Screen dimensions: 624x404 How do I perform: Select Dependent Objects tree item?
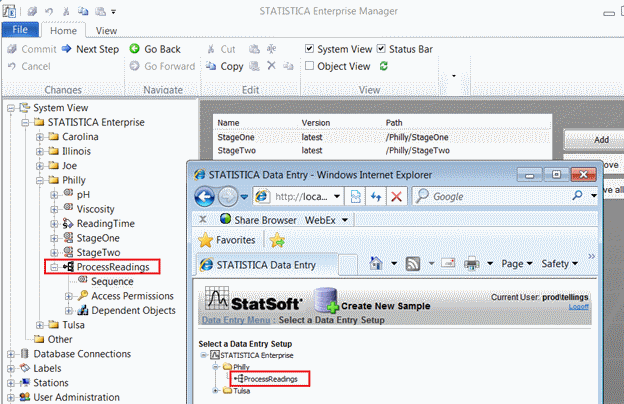[x=133, y=310]
